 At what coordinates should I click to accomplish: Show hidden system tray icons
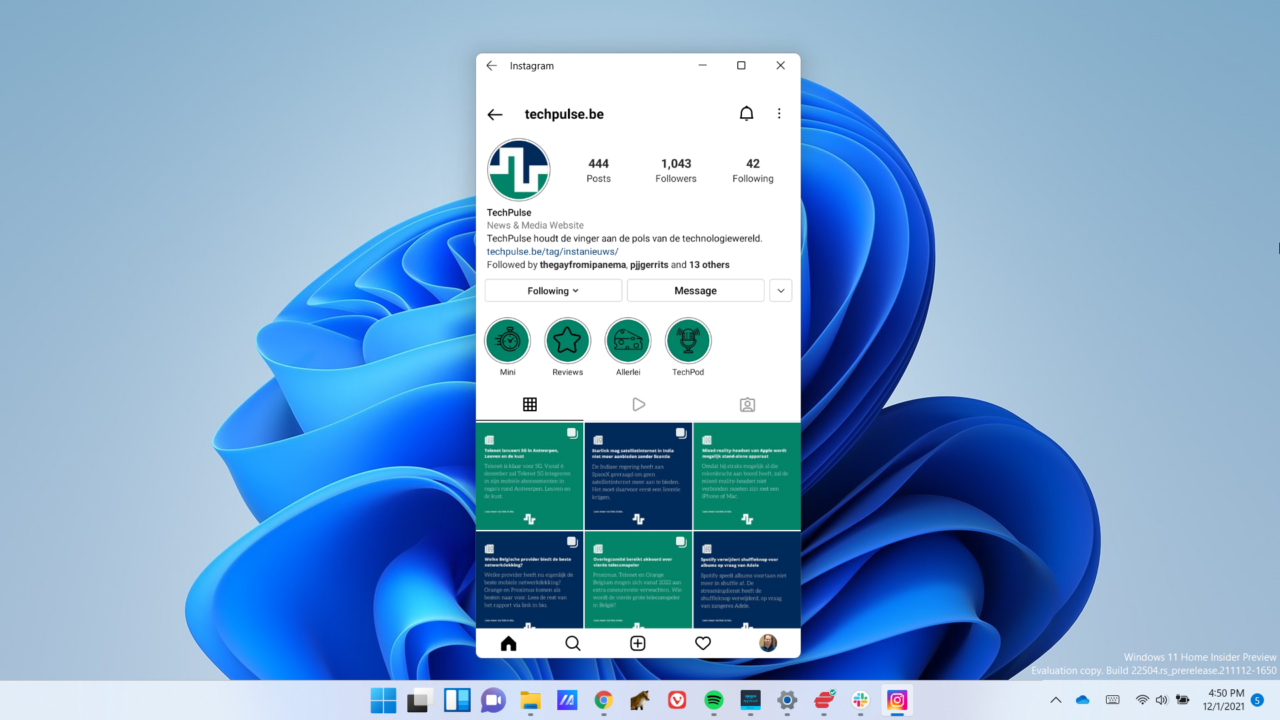[1055, 700]
